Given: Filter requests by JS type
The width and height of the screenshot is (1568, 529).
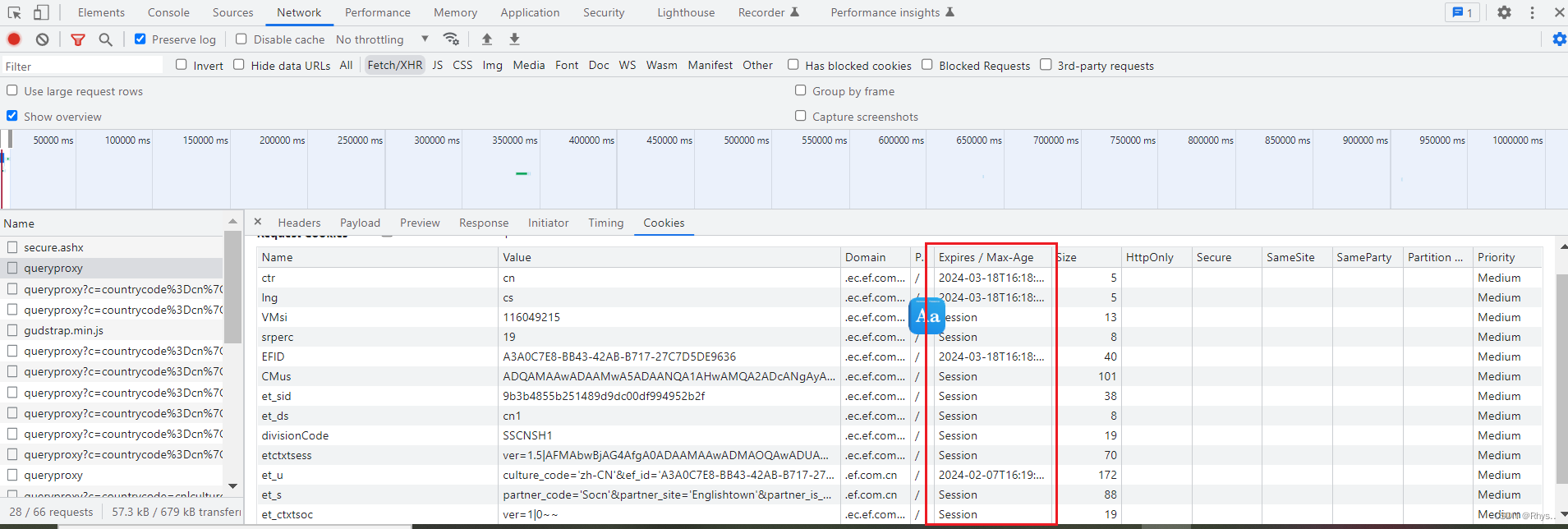Looking at the screenshot, I should [438, 65].
